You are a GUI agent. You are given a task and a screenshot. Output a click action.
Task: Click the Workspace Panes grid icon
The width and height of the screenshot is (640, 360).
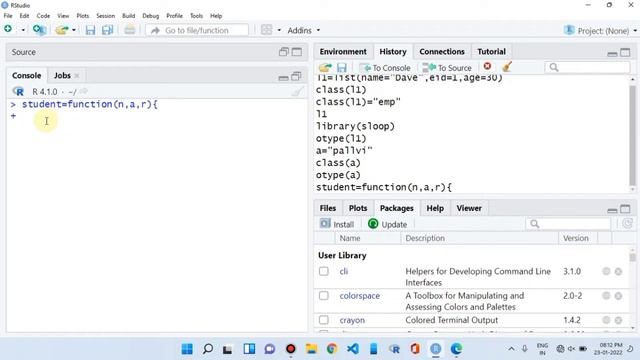pyautogui.click(x=267, y=30)
